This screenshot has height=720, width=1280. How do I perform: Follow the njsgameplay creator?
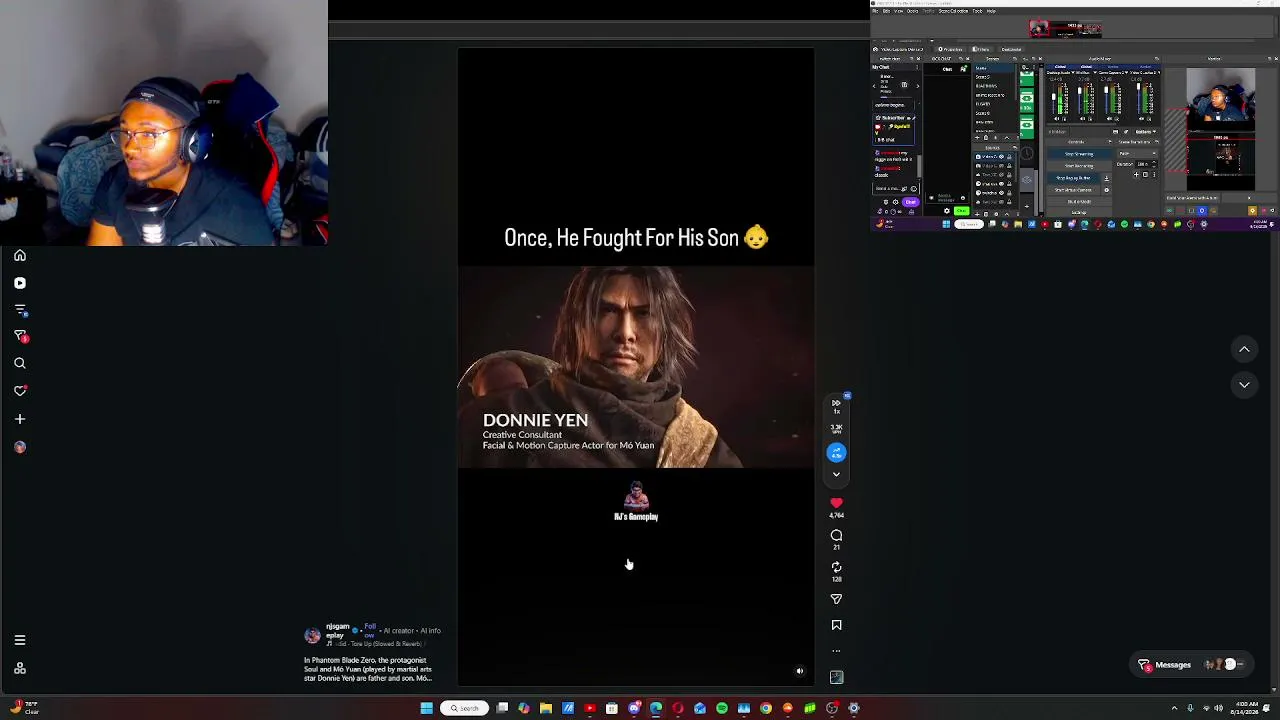click(370, 631)
